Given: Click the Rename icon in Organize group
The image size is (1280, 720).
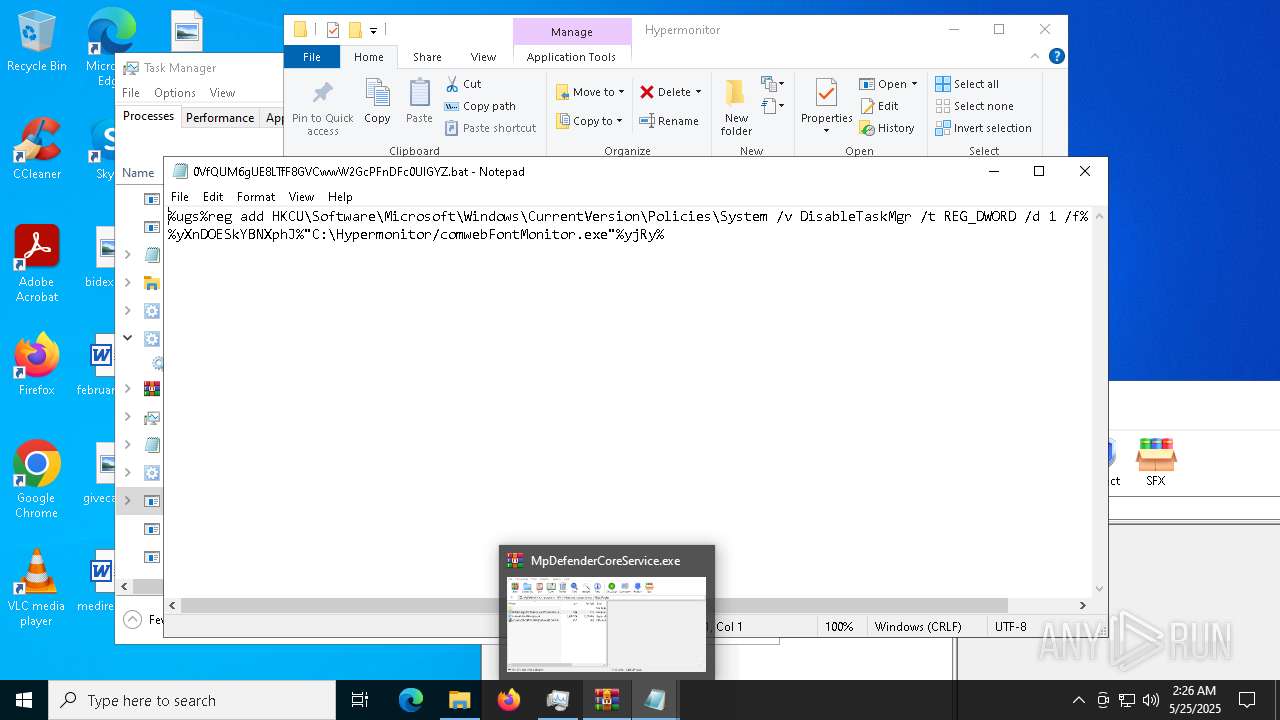Looking at the screenshot, I should coord(648,121).
